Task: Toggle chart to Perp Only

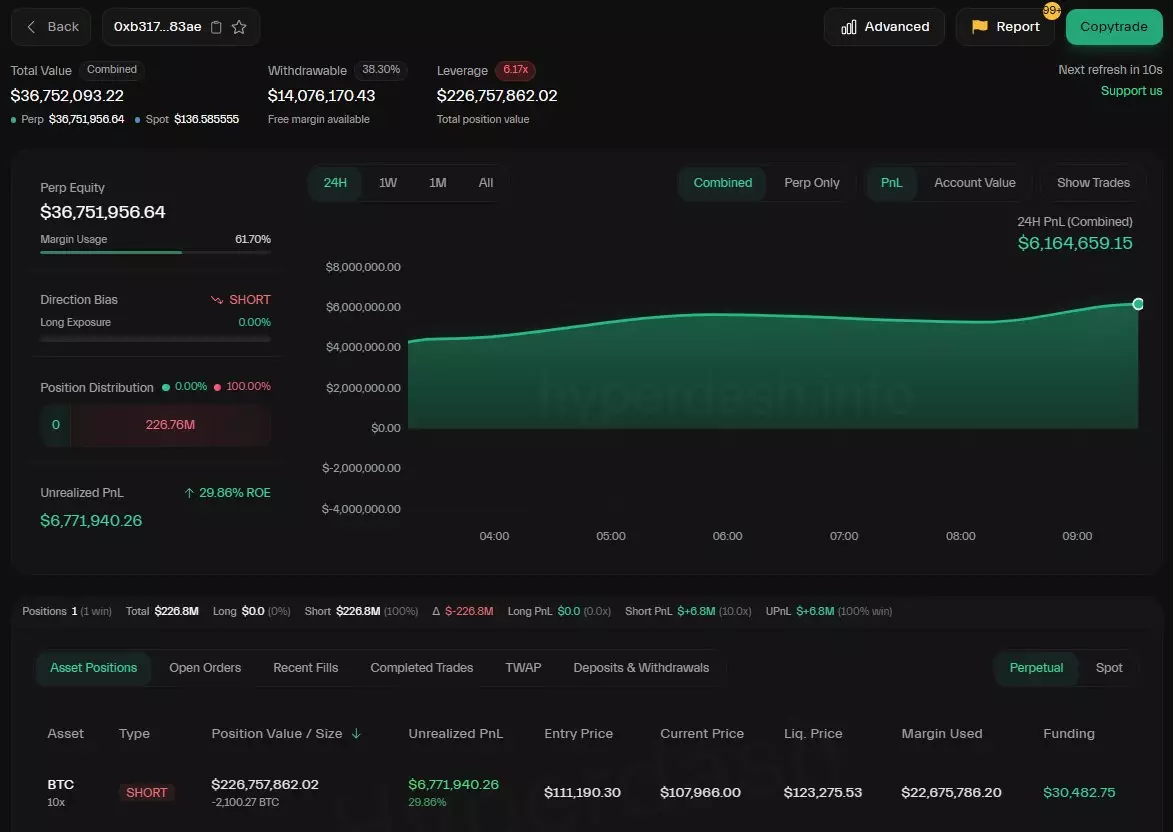Action: [x=812, y=183]
